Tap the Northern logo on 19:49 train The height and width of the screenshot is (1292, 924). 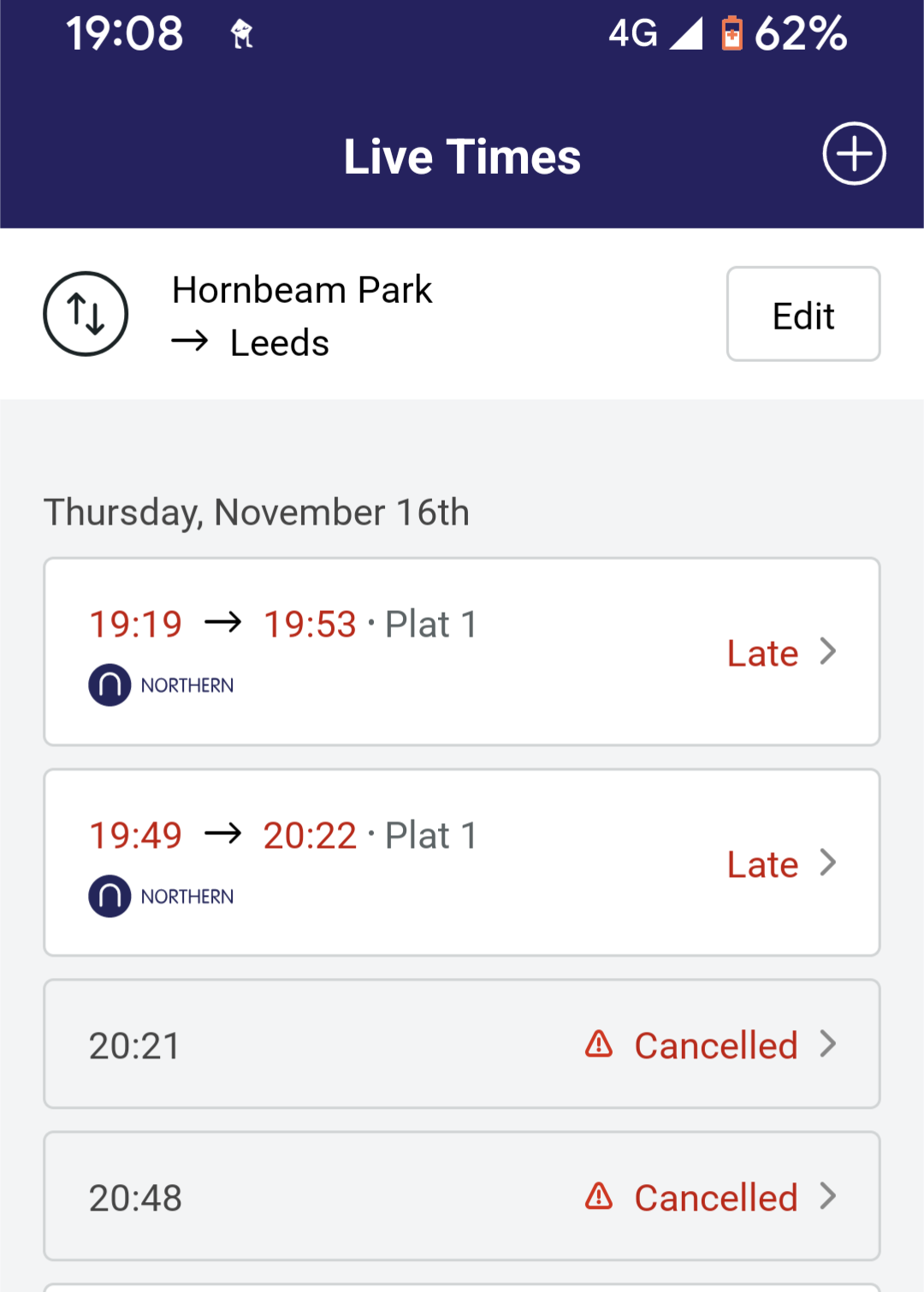[110, 897]
